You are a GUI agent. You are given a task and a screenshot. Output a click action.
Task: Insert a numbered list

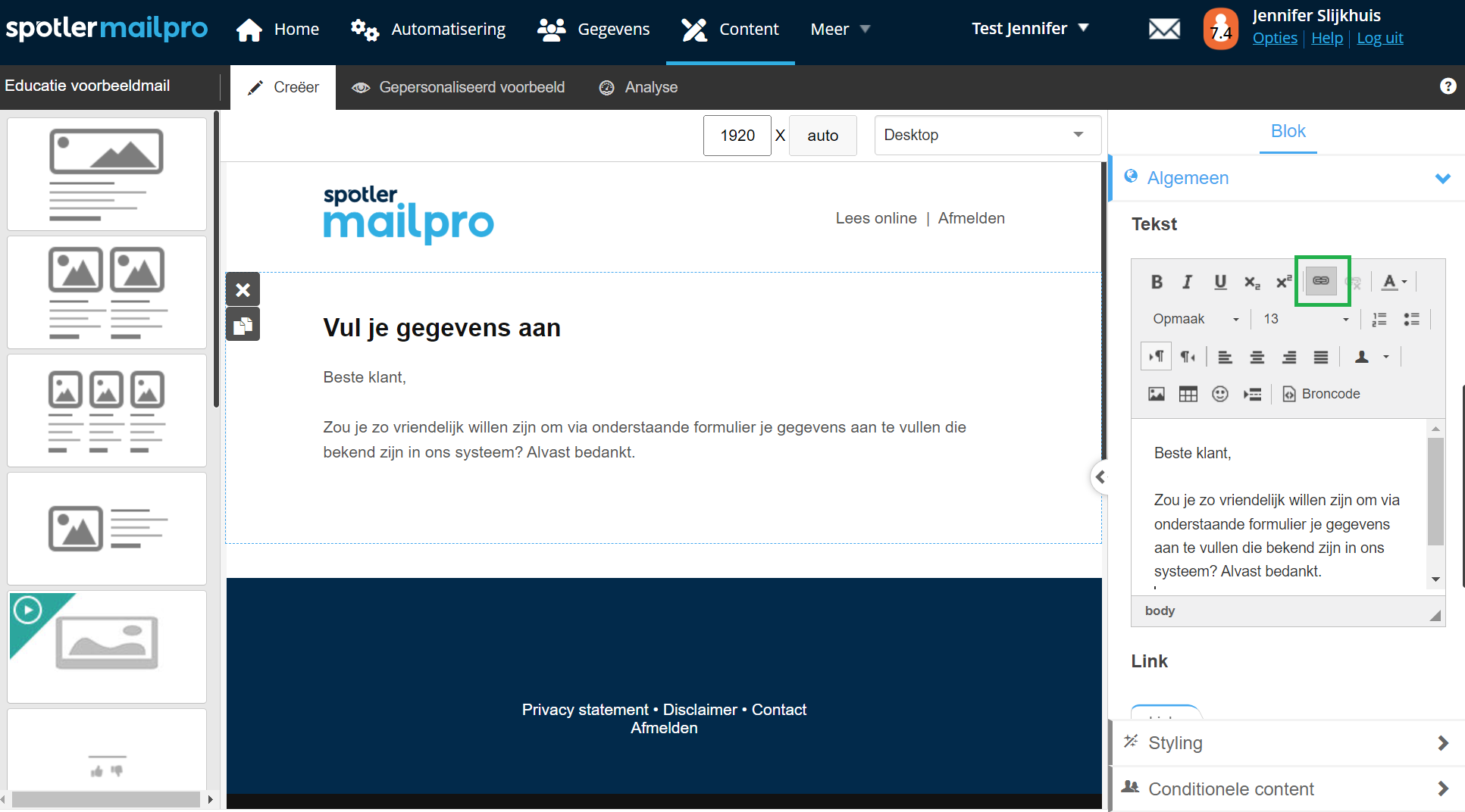[1379, 319]
